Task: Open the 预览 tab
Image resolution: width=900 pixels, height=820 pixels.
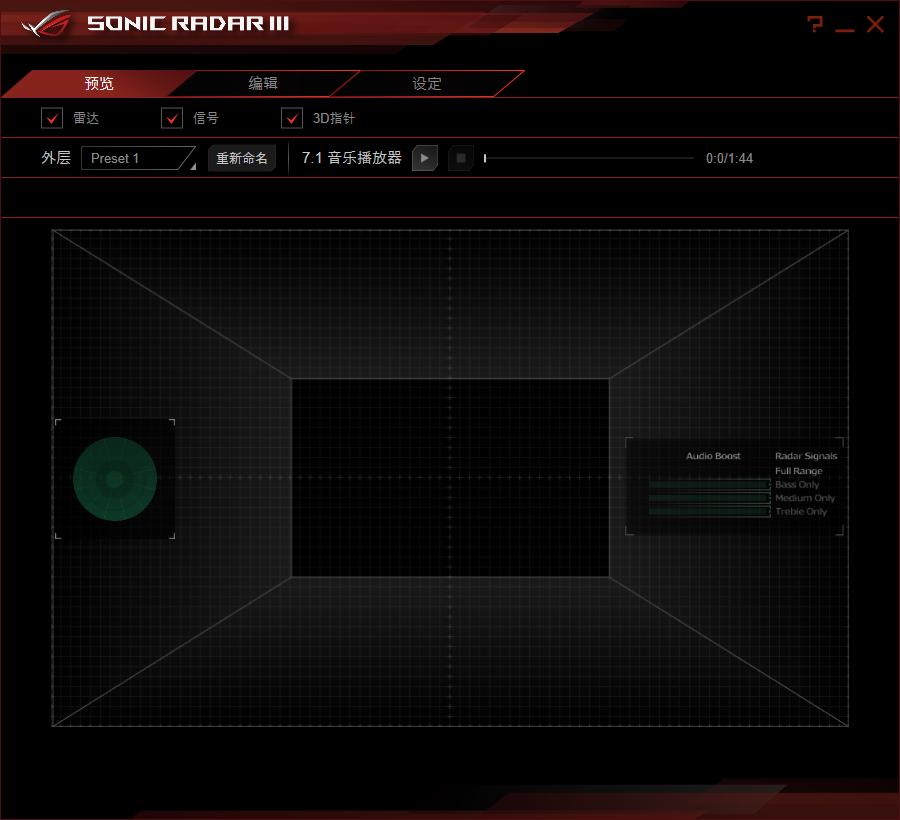Action: pos(99,83)
